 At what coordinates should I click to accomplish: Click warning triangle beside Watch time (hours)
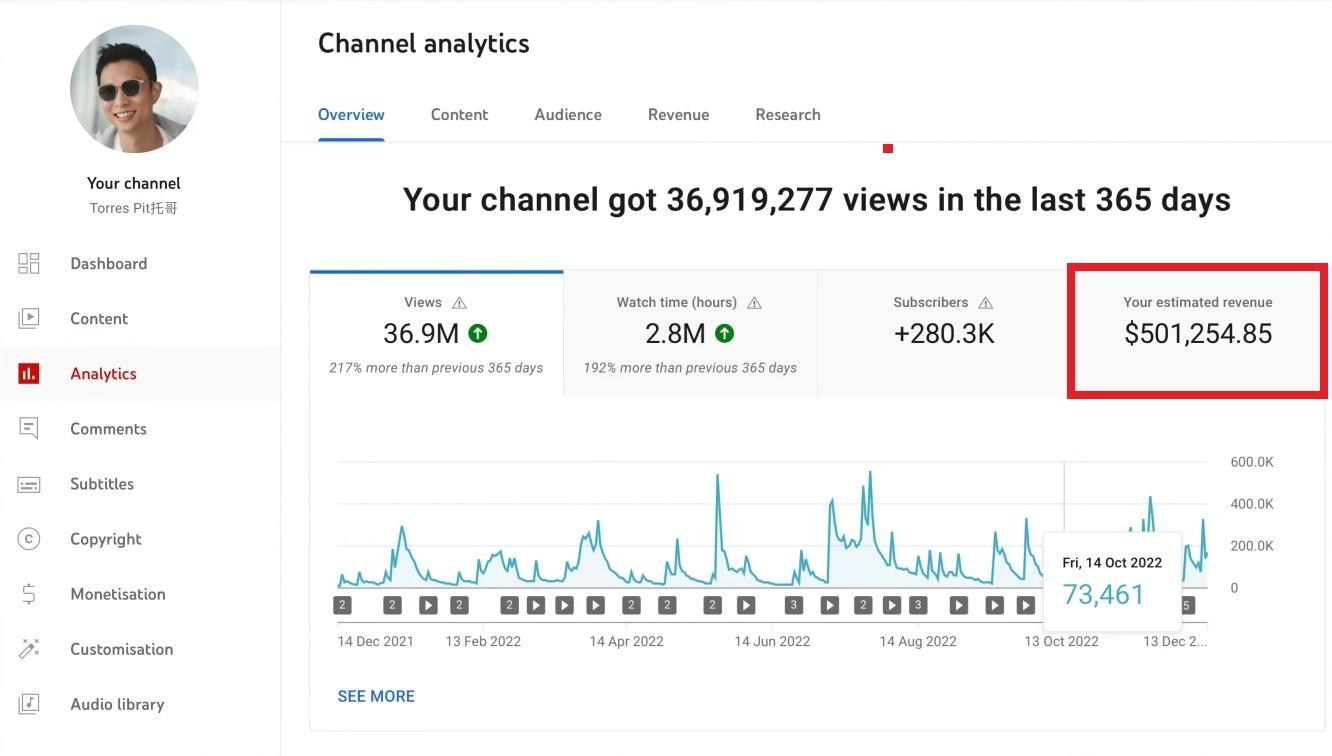[755, 303]
